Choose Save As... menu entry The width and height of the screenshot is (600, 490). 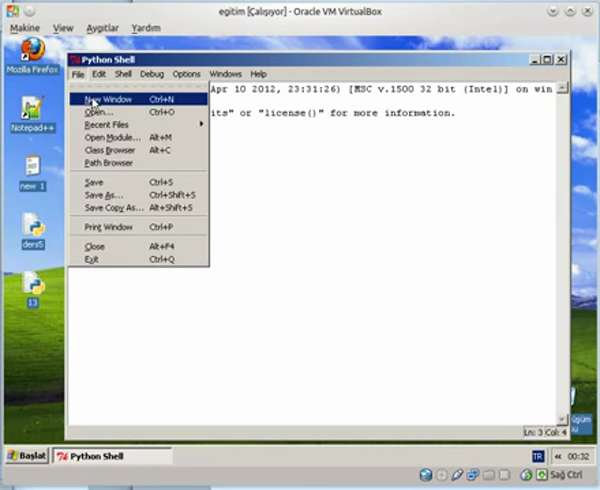(139, 195)
